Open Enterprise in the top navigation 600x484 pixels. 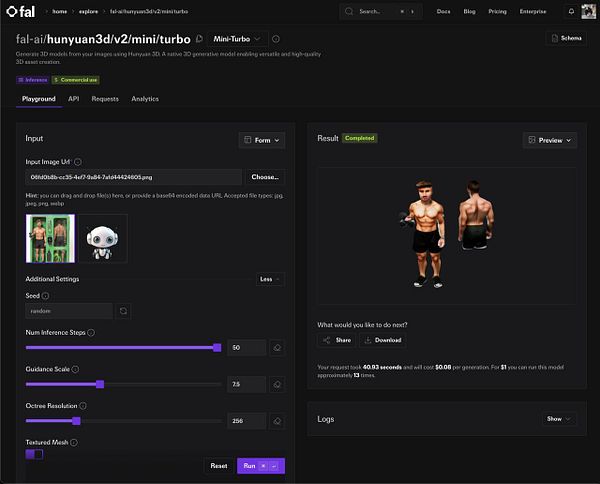[x=533, y=11]
